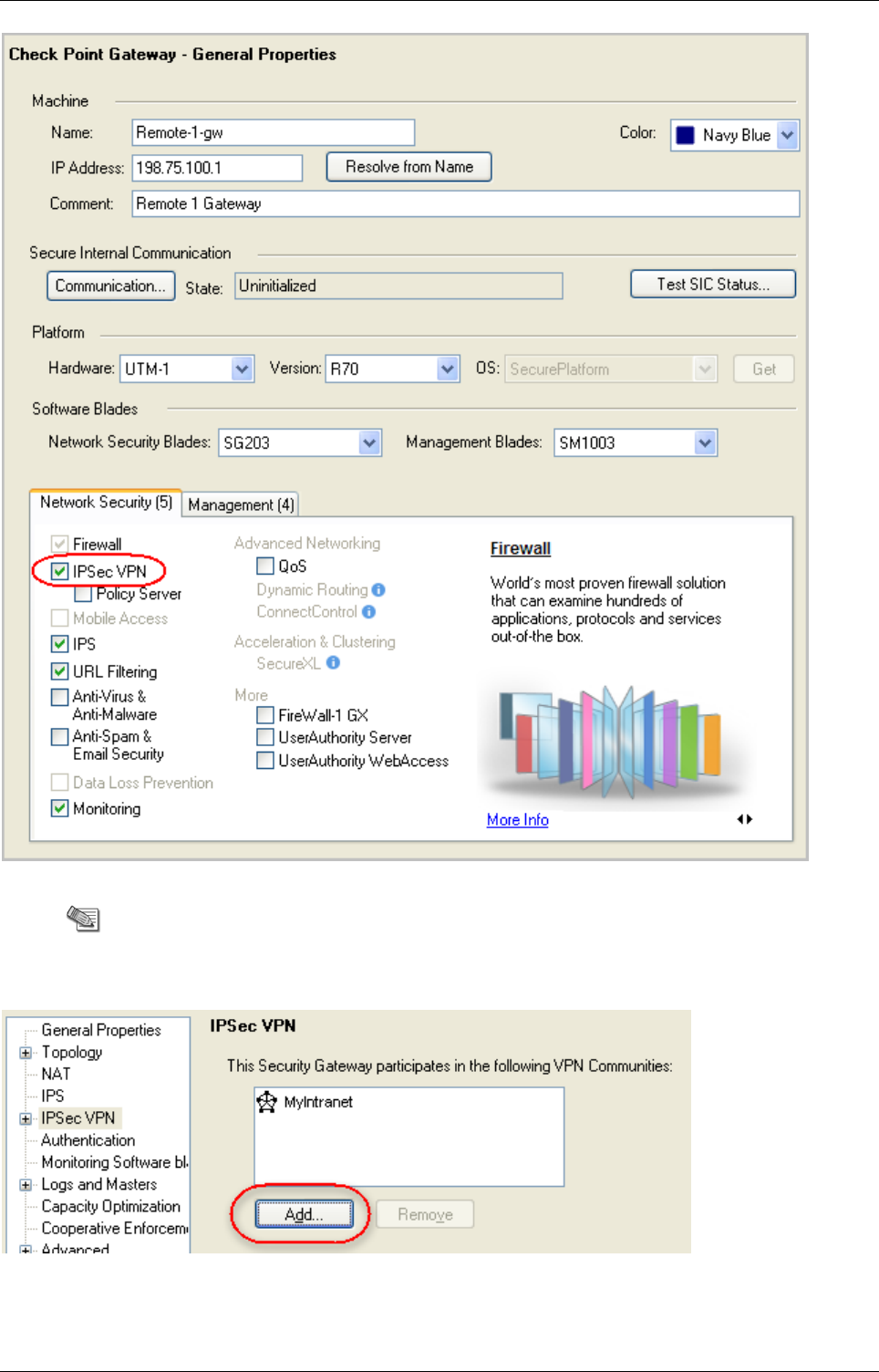This screenshot has width=879, height=1372.
Task: Expand the IPSec VPN tree node
Action: [x=26, y=1118]
